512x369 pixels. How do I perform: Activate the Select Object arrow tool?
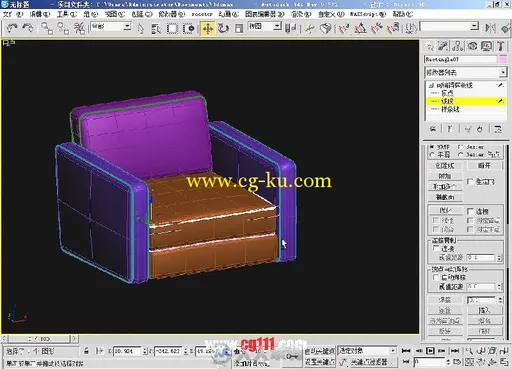[141, 29]
